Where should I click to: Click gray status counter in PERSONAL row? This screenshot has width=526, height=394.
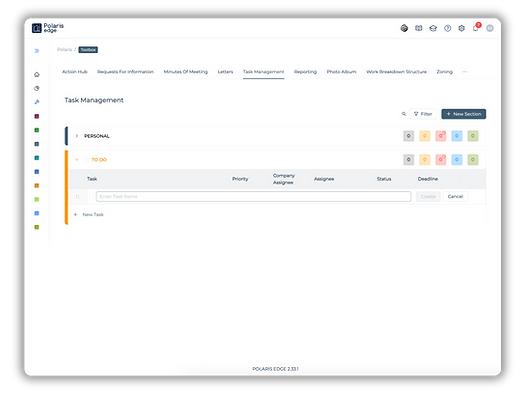coord(409,136)
